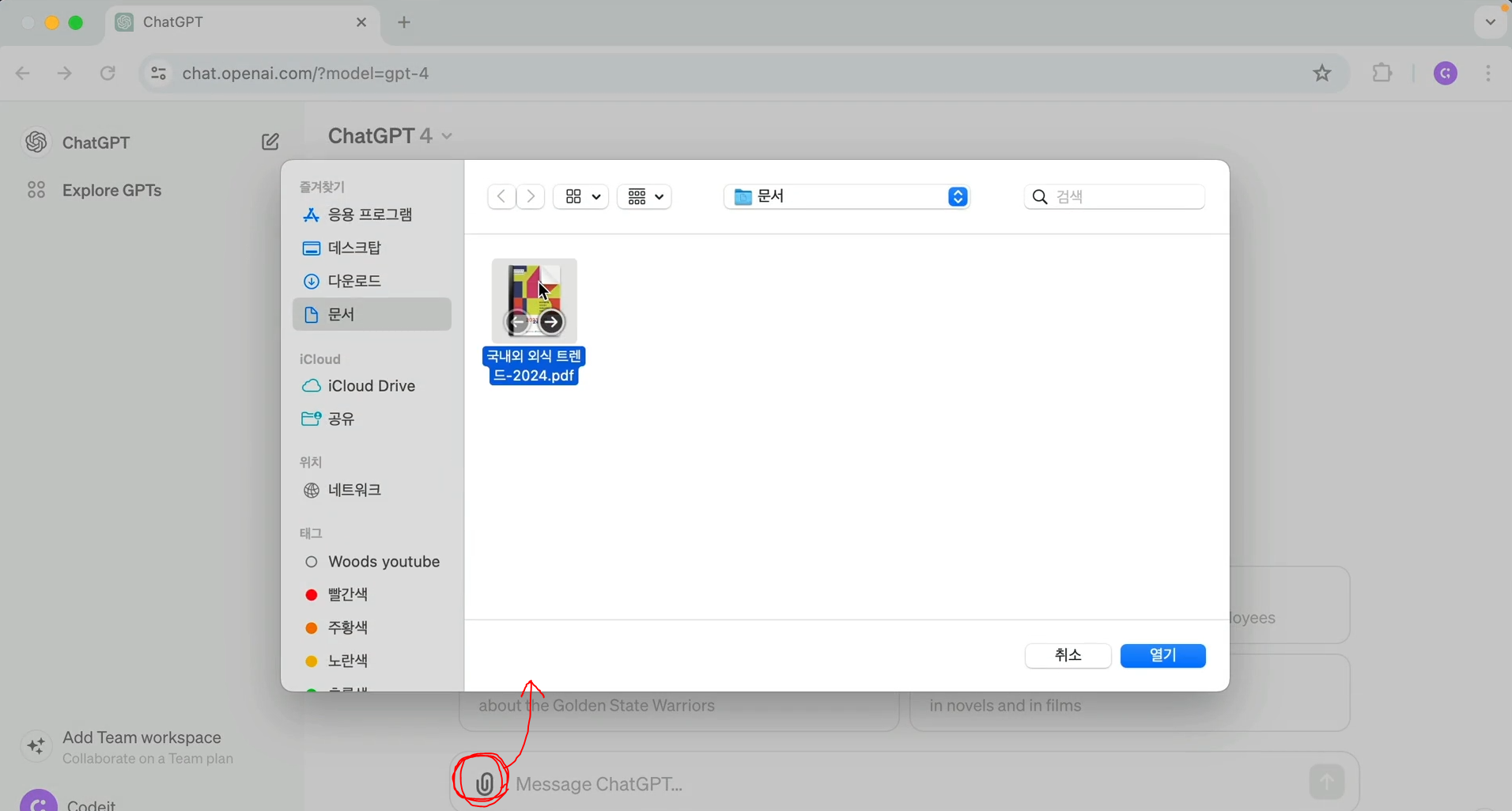This screenshot has width=1512, height=811.
Task: Open the 문서 folder location popup
Action: tap(847, 196)
